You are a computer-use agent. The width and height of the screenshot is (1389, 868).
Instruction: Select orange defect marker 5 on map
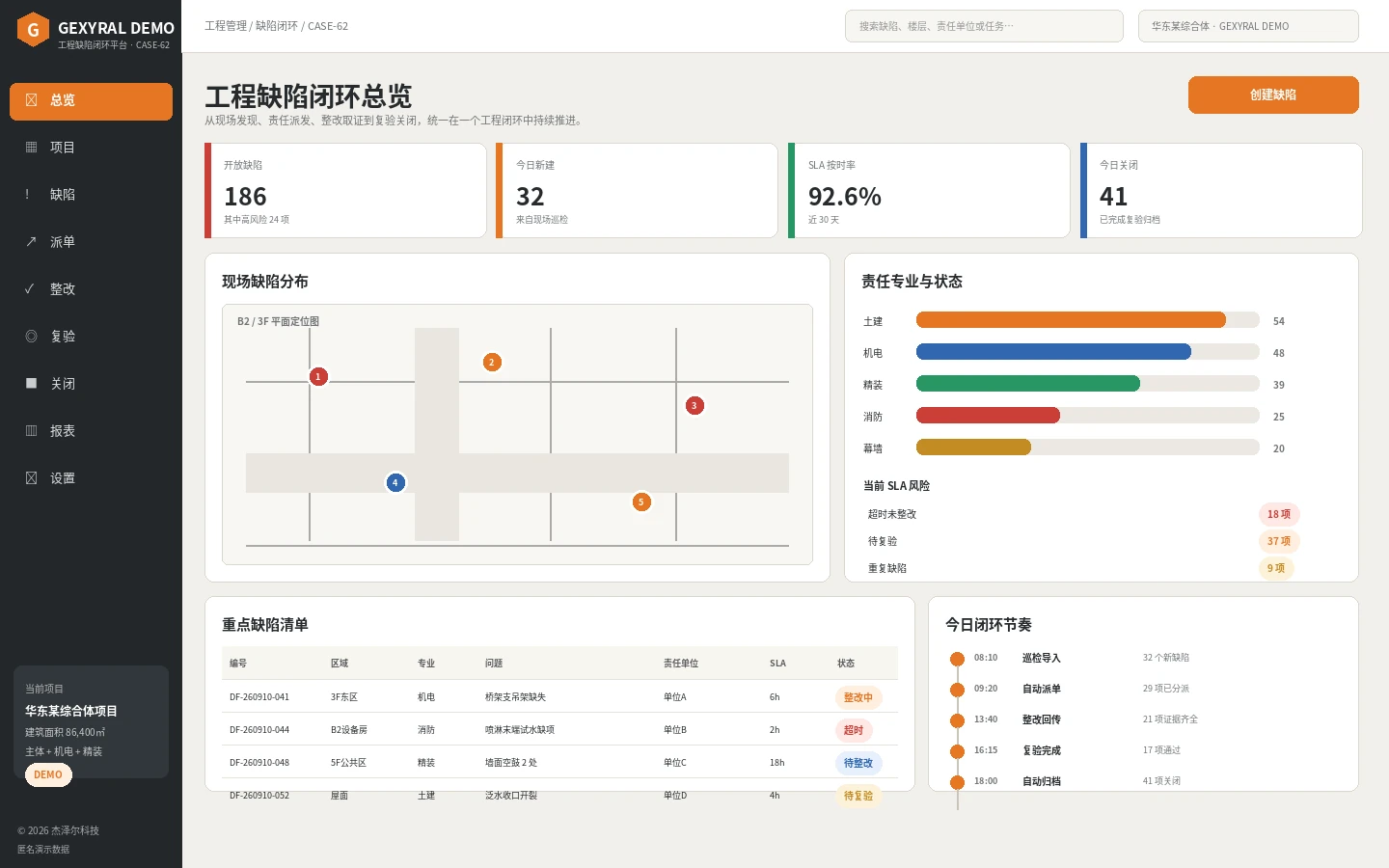(x=641, y=502)
